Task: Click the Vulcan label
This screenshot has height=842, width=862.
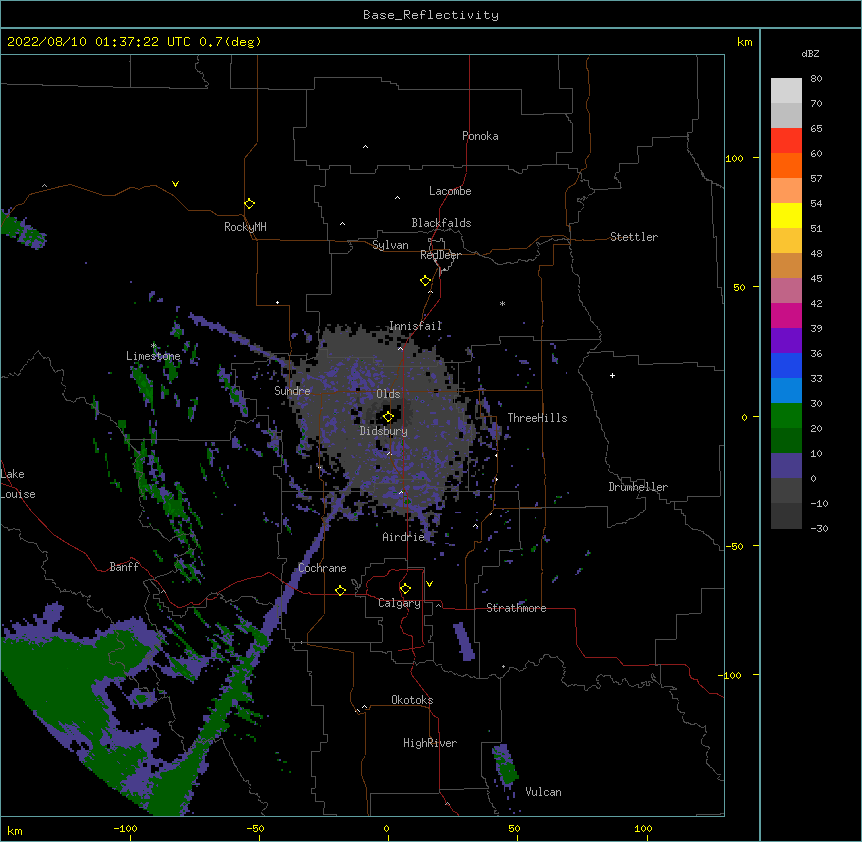Action: point(543,792)
